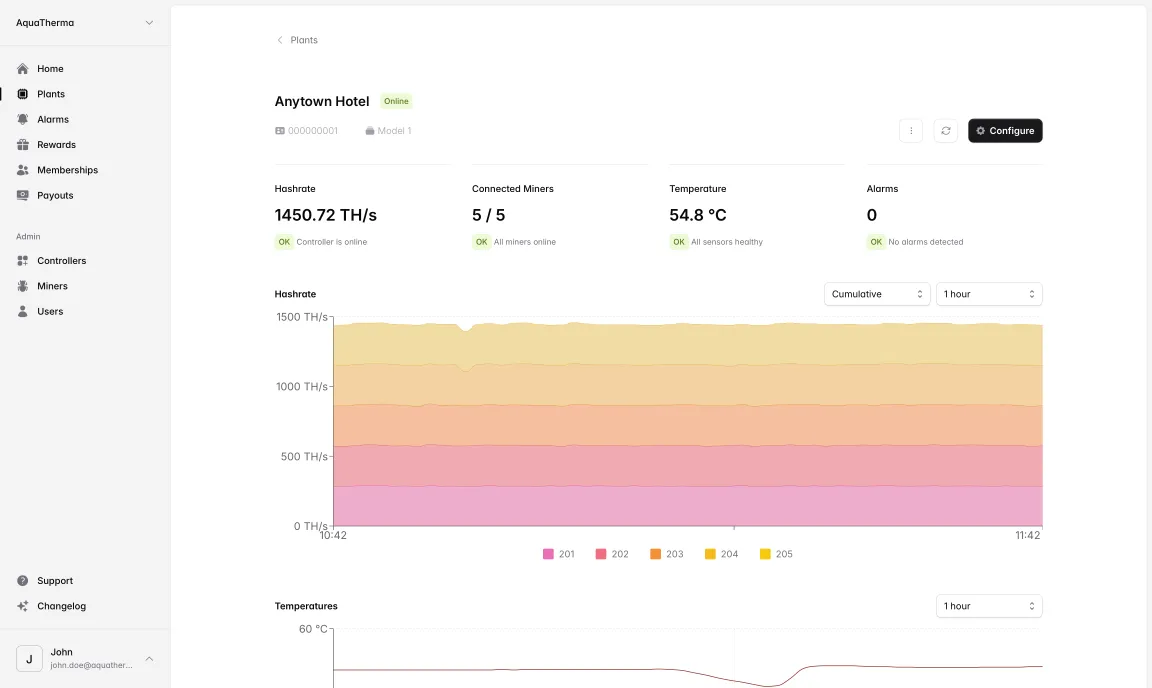Open Controllers under the Admin section
Viewport: 1152px width, 688px height.
point(21,260)
